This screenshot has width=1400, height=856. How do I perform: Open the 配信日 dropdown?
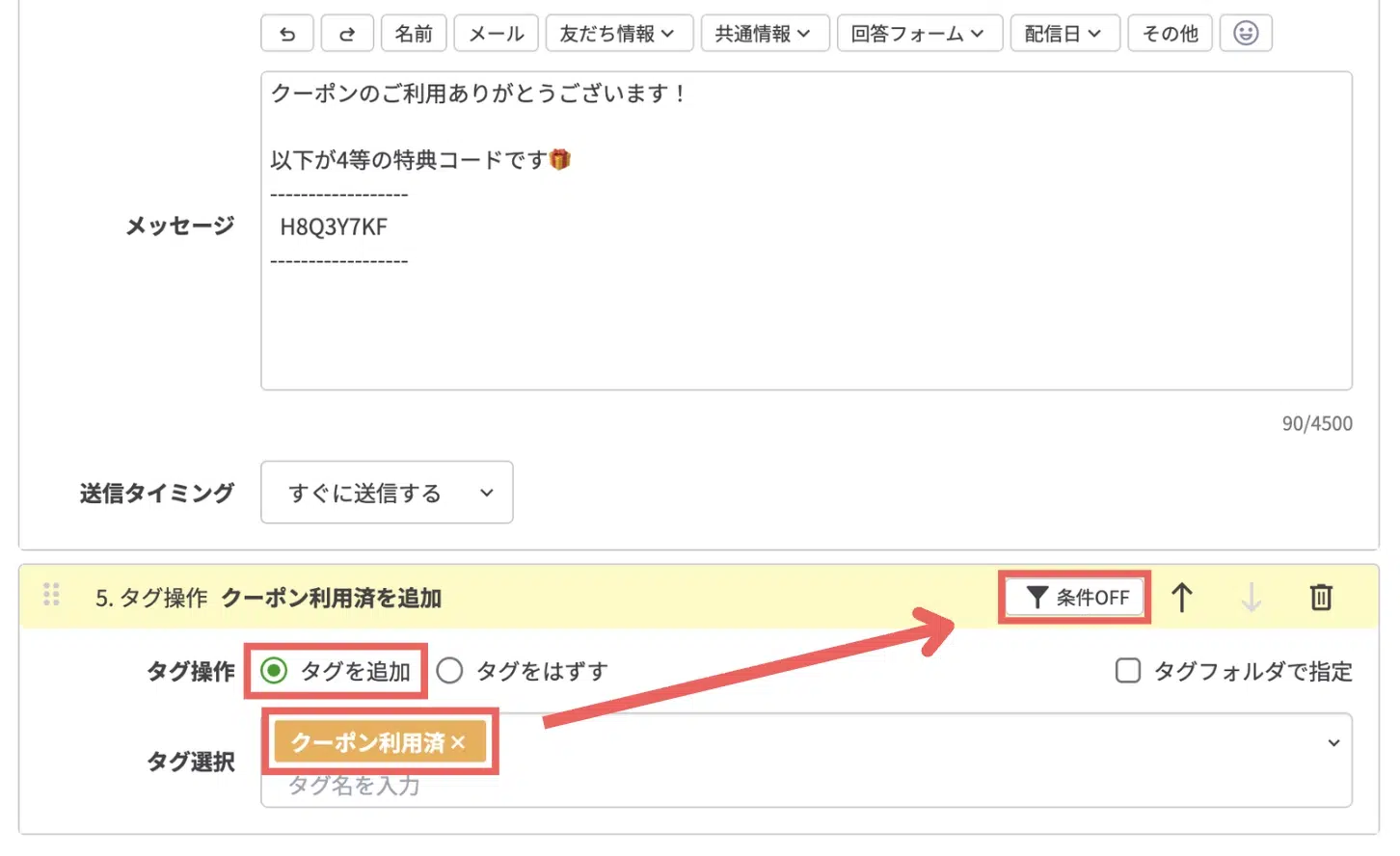pyautogui.click(x=1064, y=34)
